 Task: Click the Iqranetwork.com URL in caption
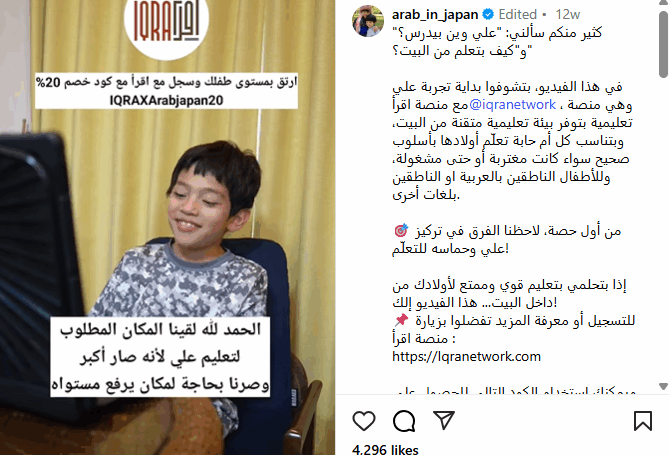(x=466, y=356)
